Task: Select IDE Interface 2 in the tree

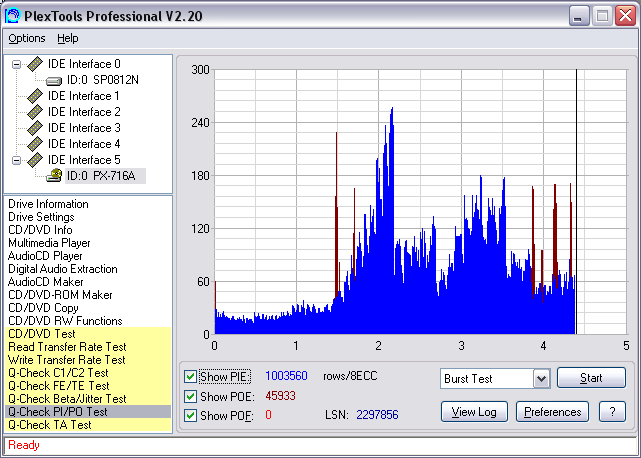Action: pyautogui.click(x=84, y=112)
